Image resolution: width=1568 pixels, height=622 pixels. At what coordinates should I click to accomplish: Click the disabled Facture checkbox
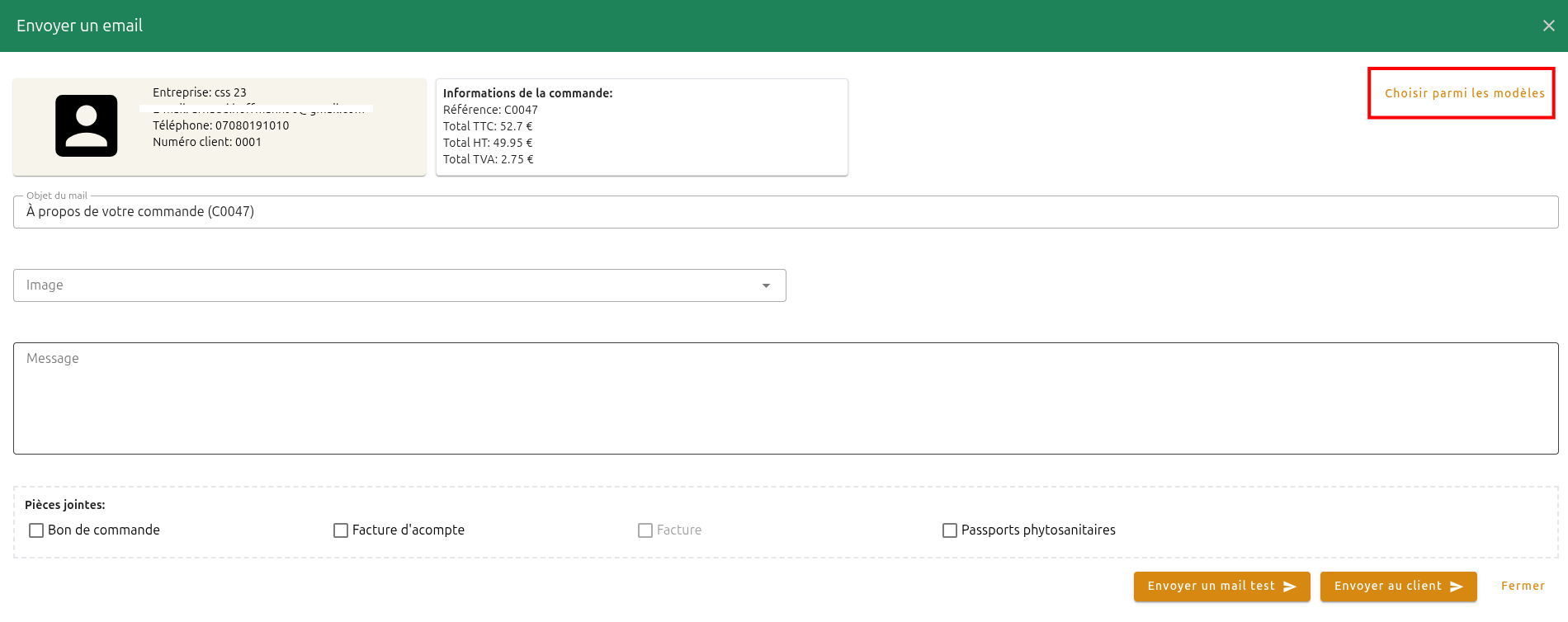click(x=645, y=530)
